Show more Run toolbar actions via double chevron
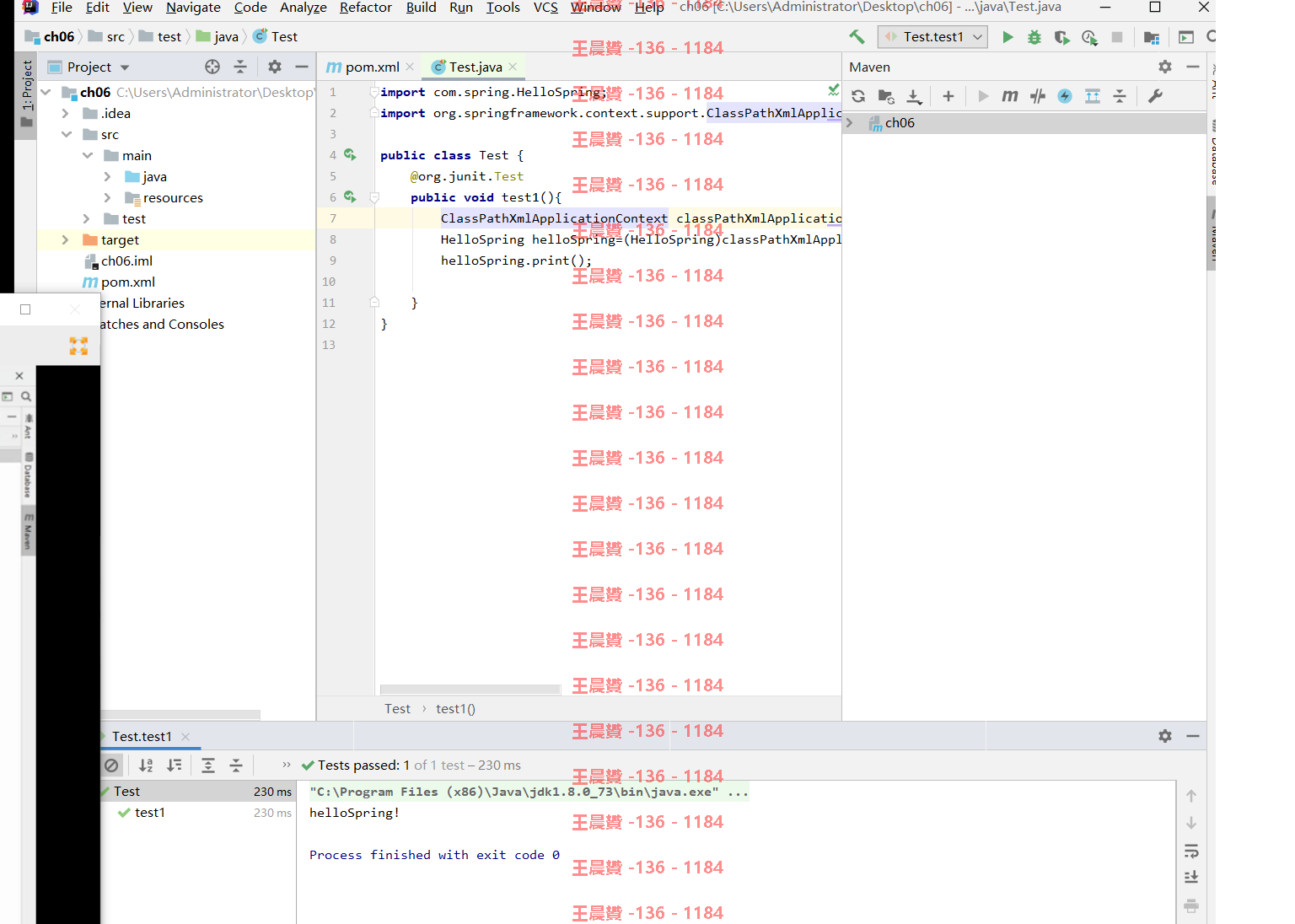The width and height of the screenshot is (1295, 924). pos(287,765)
